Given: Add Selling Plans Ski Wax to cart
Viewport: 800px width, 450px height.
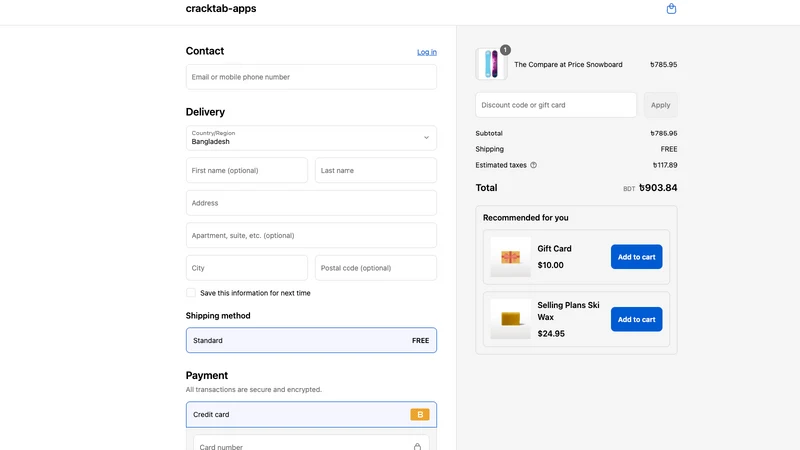Looking at the screenshot, I should point(636,319).
